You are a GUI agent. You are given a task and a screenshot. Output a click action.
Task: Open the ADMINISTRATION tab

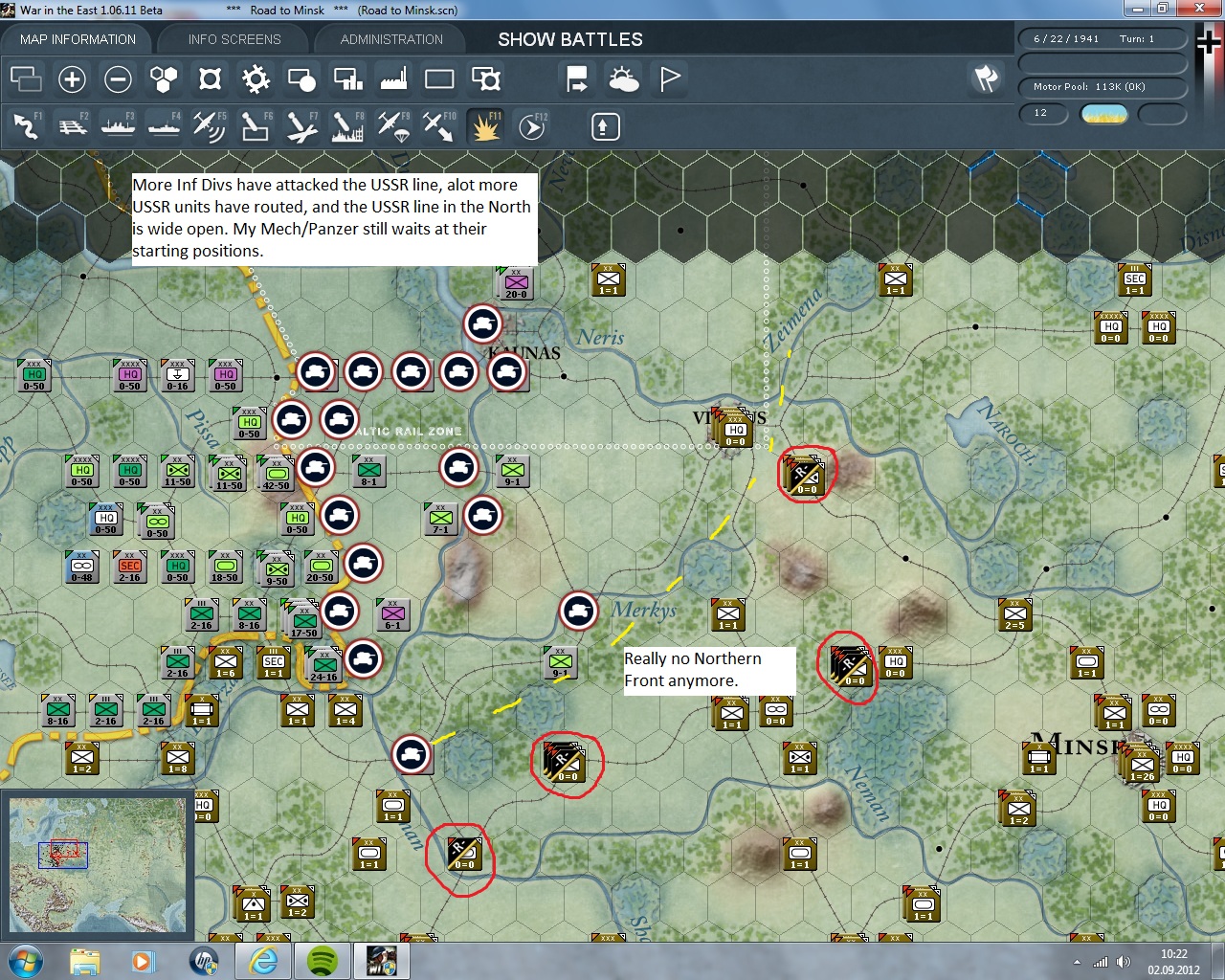[391, 39]
